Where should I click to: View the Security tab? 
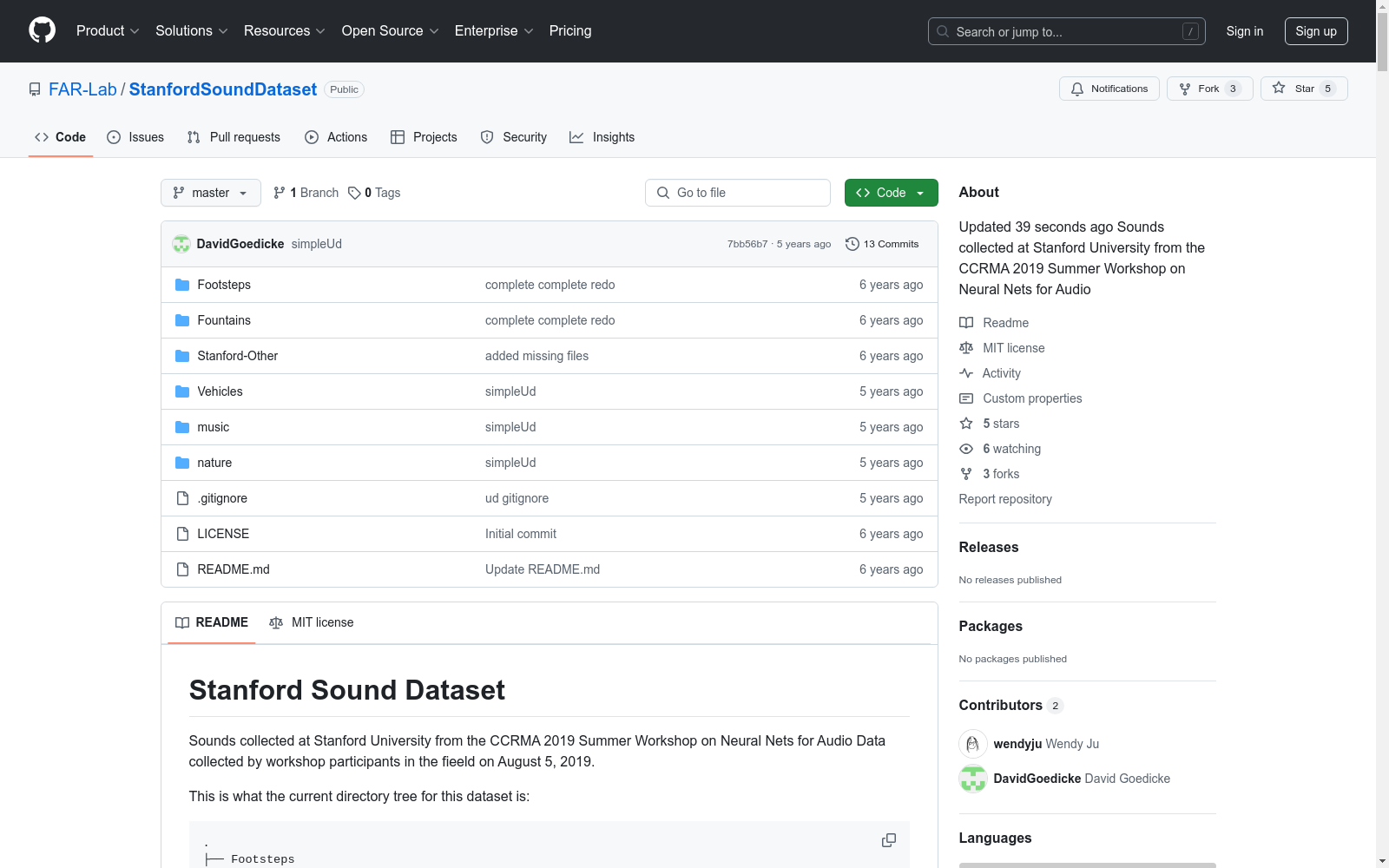tap(514, 137)
